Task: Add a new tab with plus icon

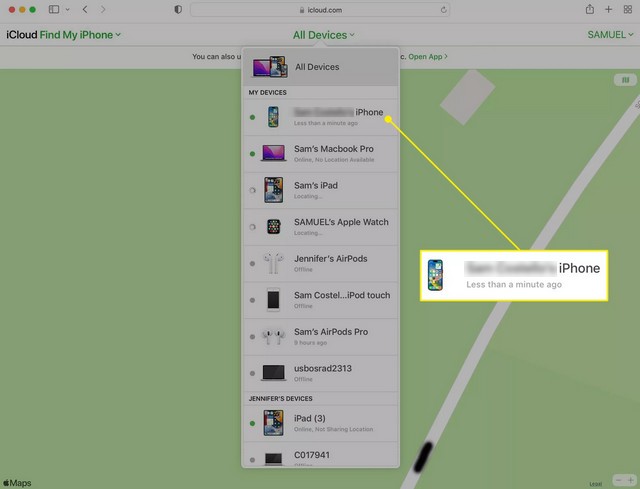Action: coord(608,9)
